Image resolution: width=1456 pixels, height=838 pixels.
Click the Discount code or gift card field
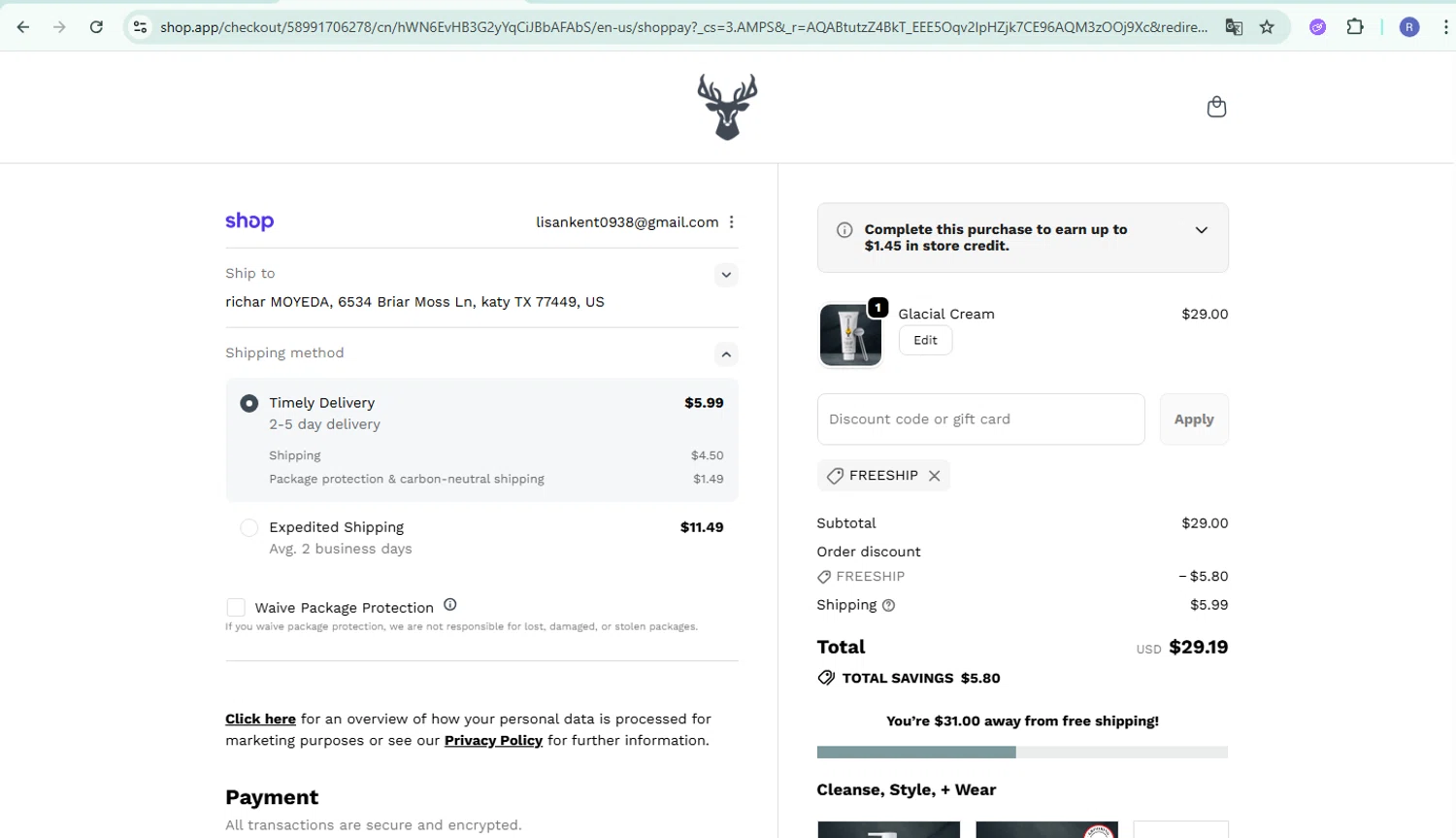(980, 419)
